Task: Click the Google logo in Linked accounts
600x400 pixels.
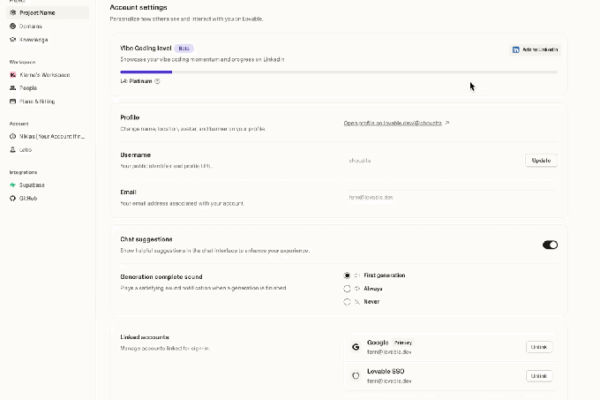Action: click(x=355, y=347)
